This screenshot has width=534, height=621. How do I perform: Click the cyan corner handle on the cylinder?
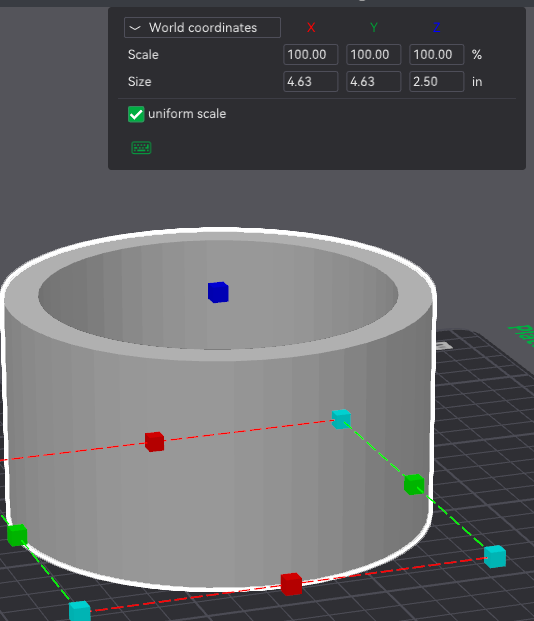click(x=341, y=419)
